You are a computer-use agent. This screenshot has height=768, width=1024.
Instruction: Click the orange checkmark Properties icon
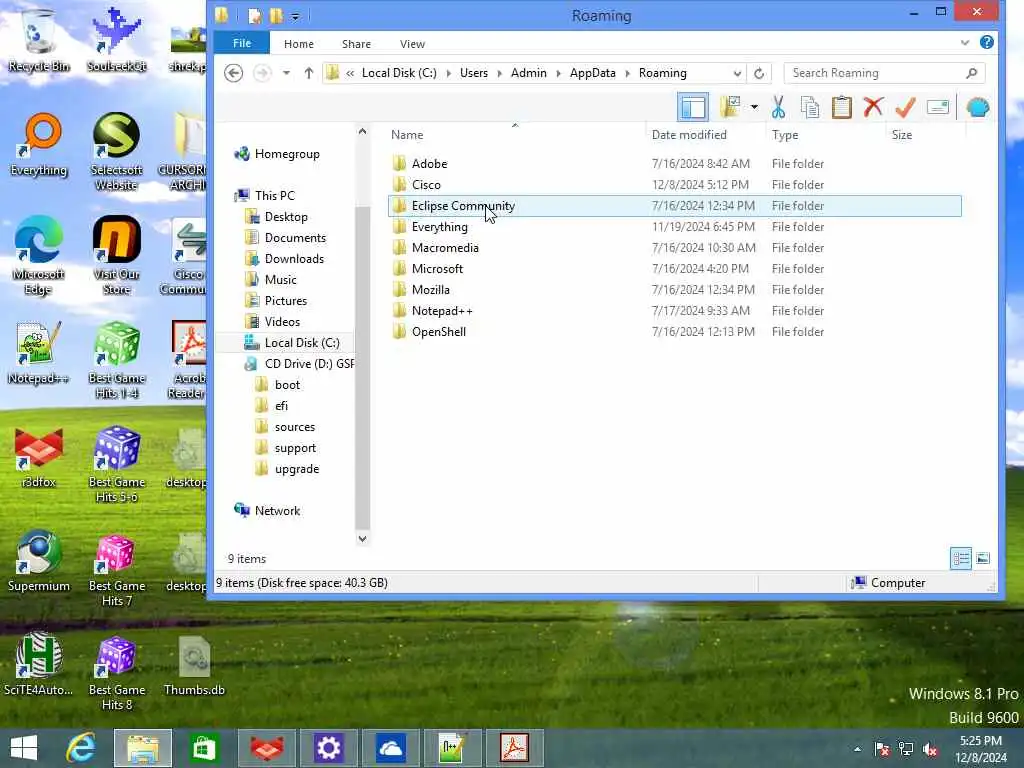pos(905,107)
